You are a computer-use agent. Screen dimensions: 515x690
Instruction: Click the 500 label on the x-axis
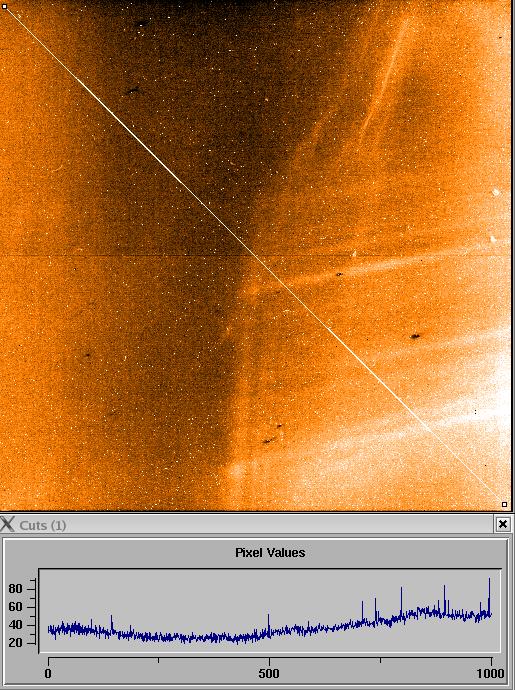(x=269, y=673)
